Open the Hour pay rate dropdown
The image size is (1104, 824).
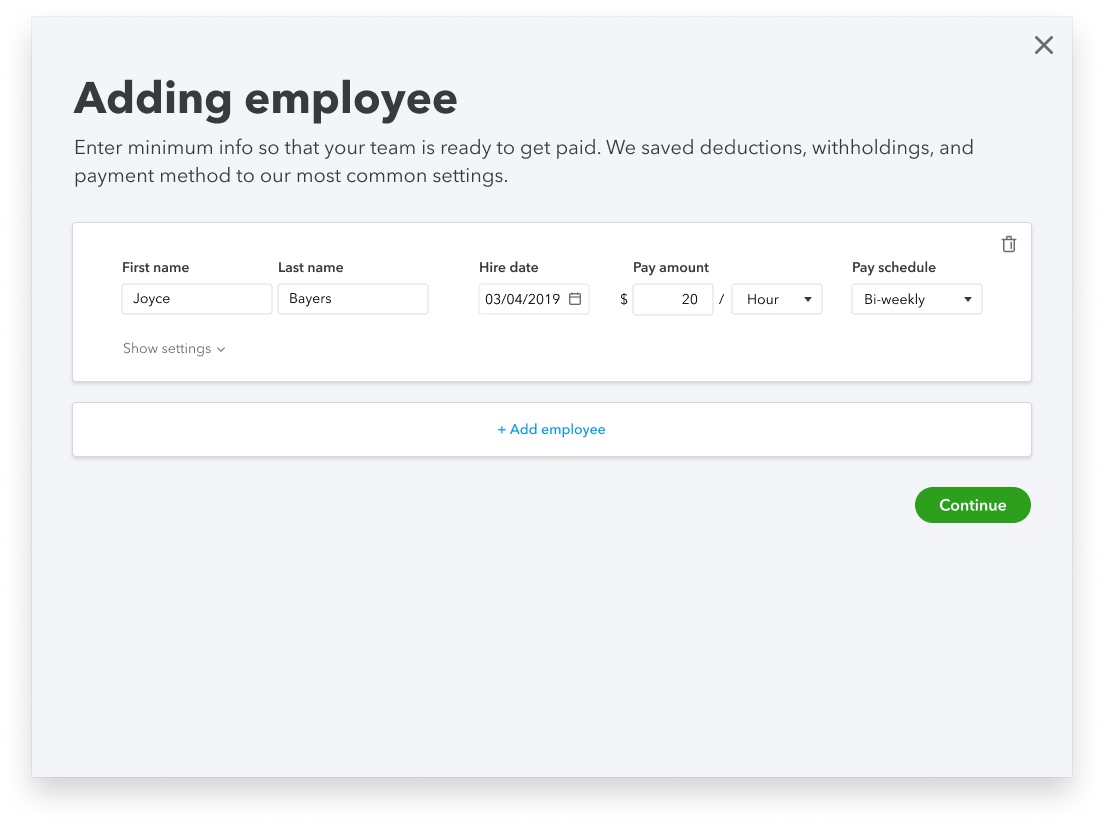coord(777,299)
